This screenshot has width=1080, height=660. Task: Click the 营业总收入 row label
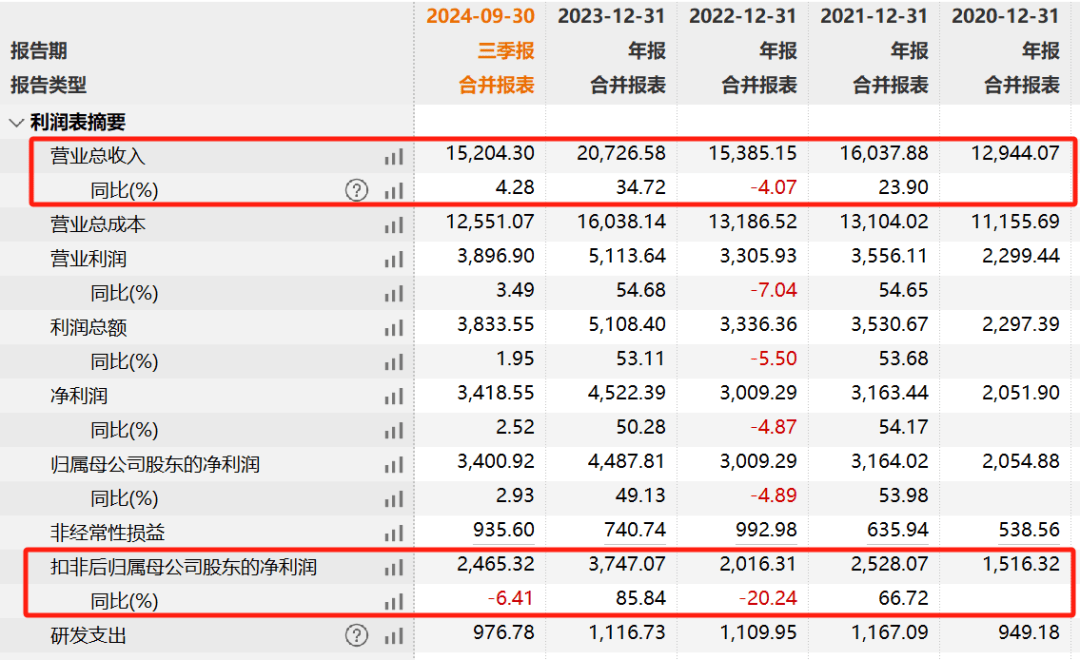pyautogui.click(x=98, y=156)
